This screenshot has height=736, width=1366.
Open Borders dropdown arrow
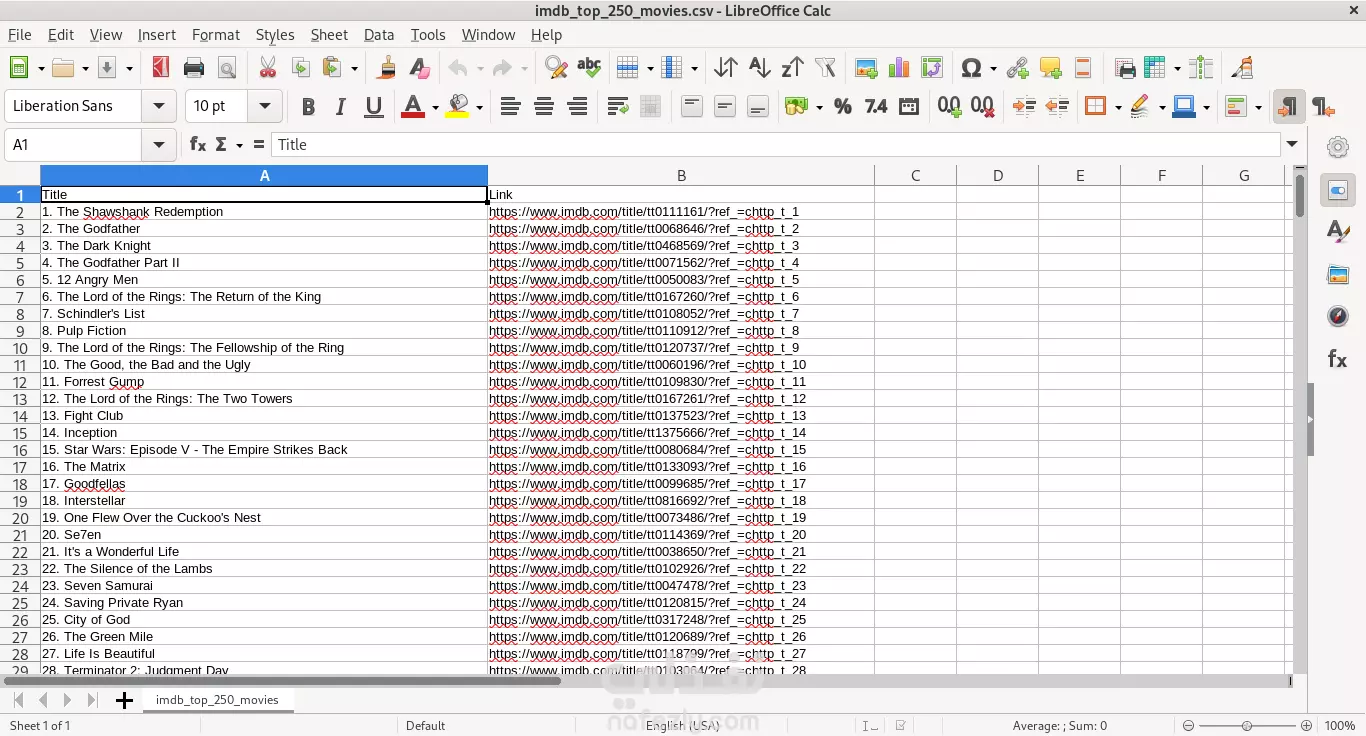1117,107
